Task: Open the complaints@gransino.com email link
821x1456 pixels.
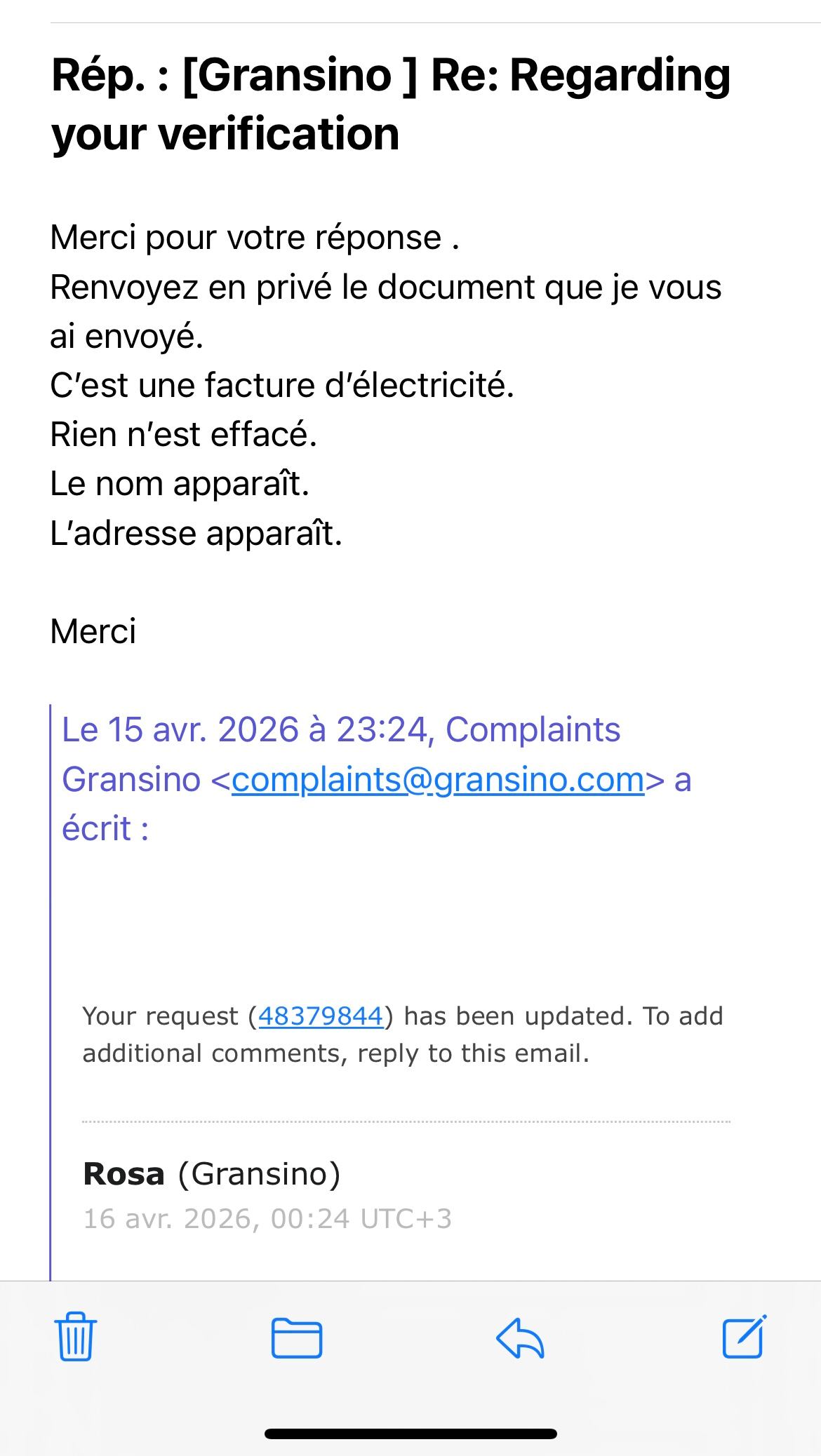Action: click(x=437, y=779)
